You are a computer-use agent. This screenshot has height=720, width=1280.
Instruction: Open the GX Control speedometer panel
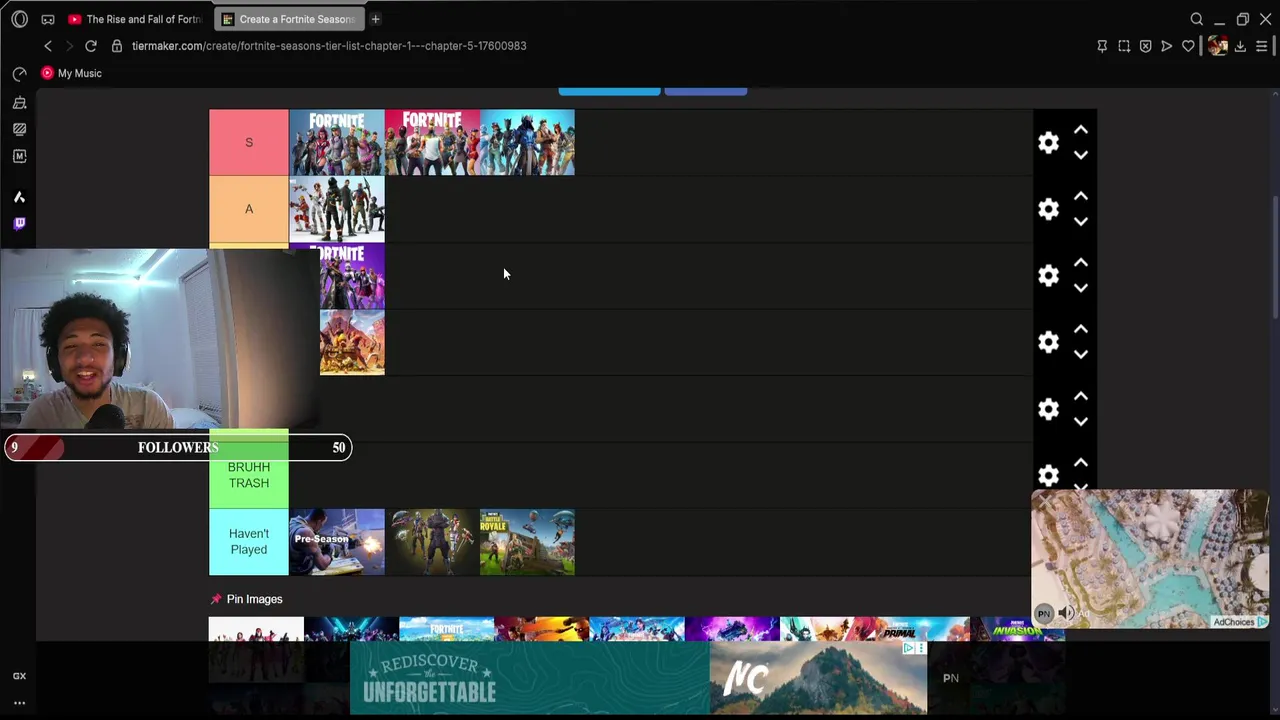19,74
